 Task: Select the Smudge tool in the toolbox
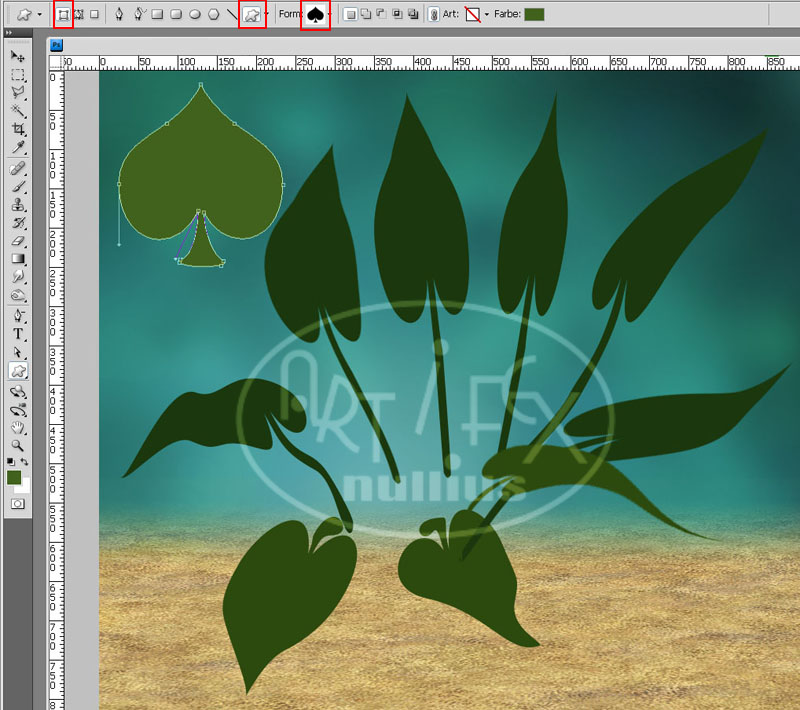point(18,276)
